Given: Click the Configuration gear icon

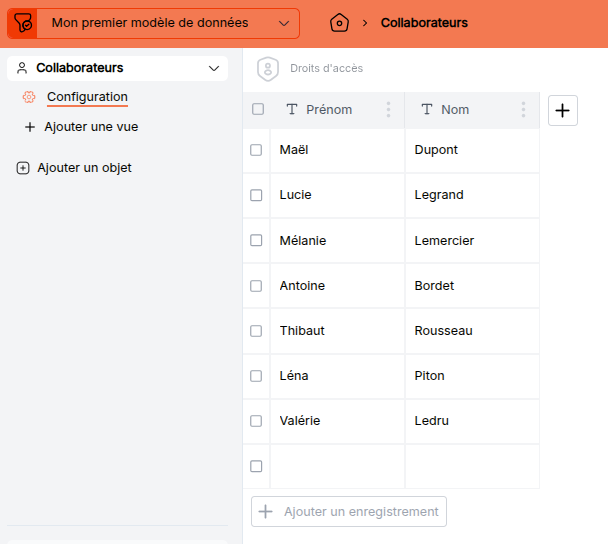Looking at the screenshot, I should tap(29, 97).
